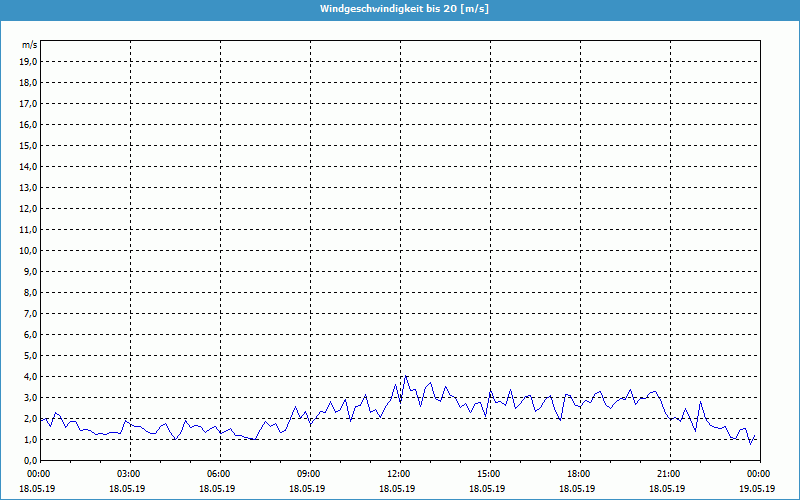Click the 19.05.19 date label
The image size is (800, 500).
757,489
